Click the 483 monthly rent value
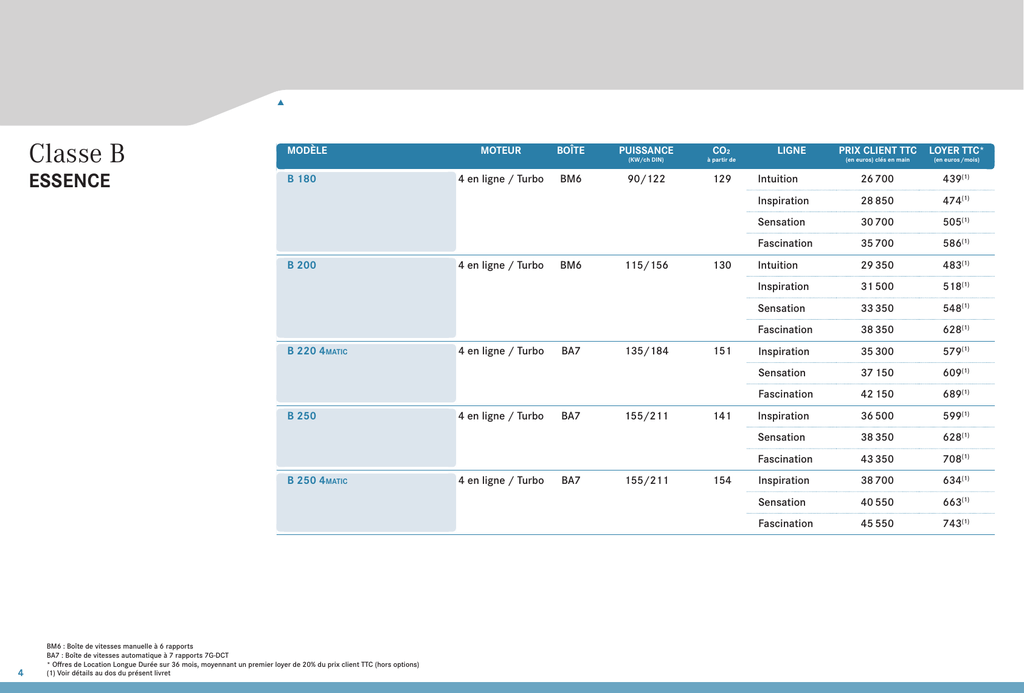Image resolution: width=1024 pixels, height=693 pixels. [x=955, y=265]
